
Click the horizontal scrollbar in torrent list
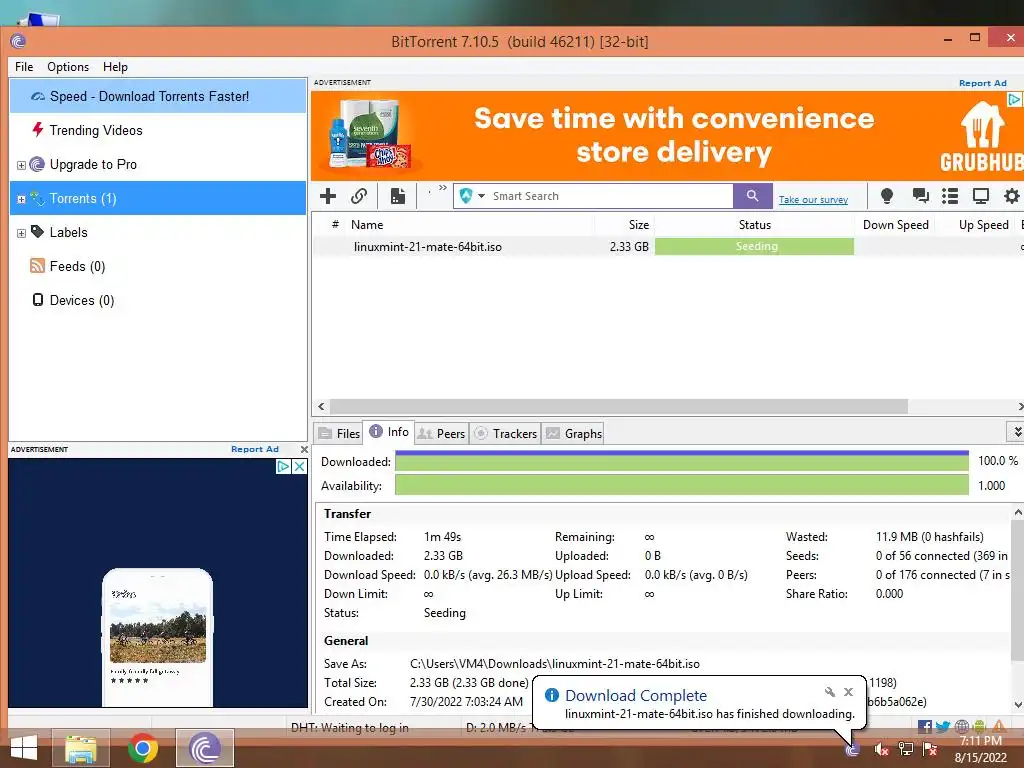(618, 406)
